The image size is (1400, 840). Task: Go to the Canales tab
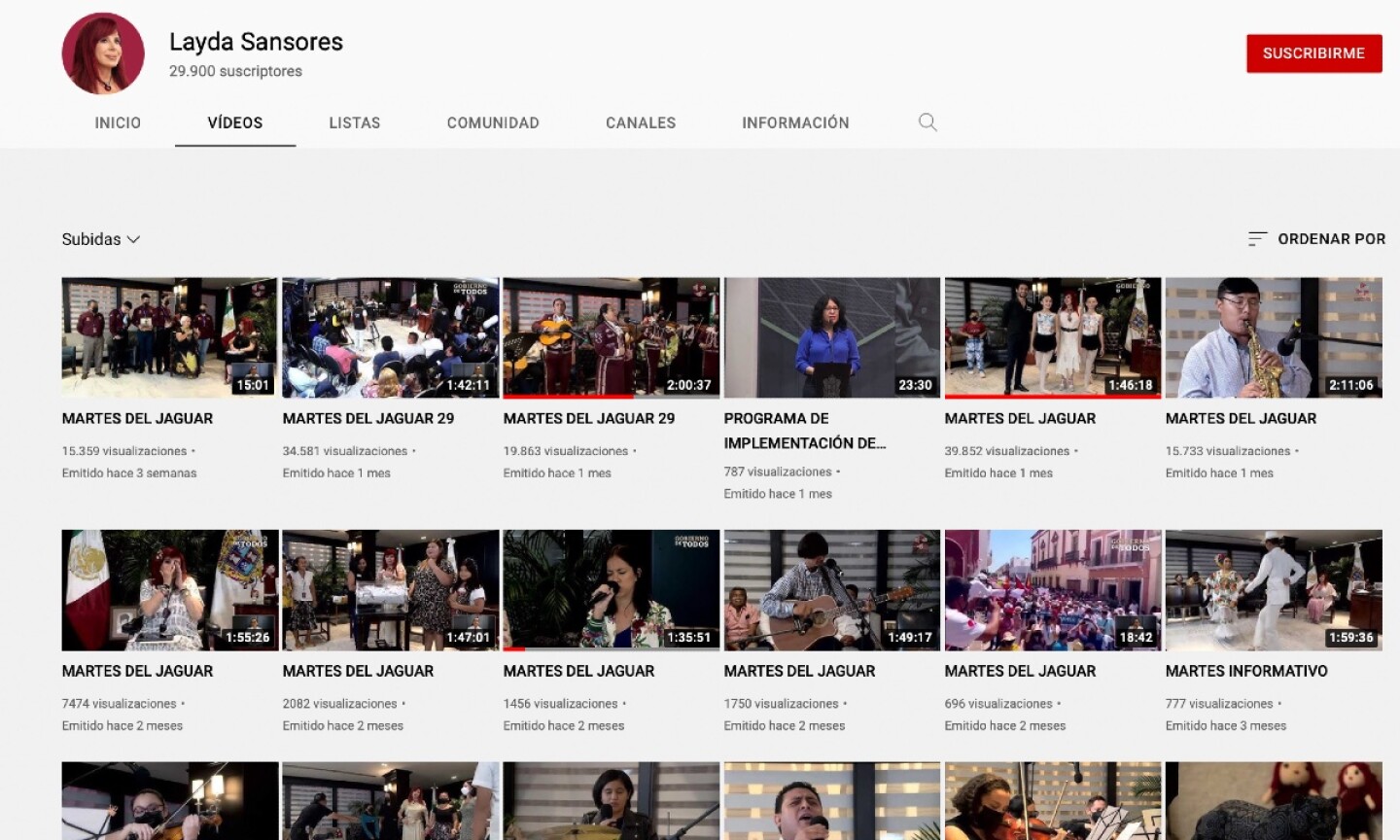[x=641, y=122]
